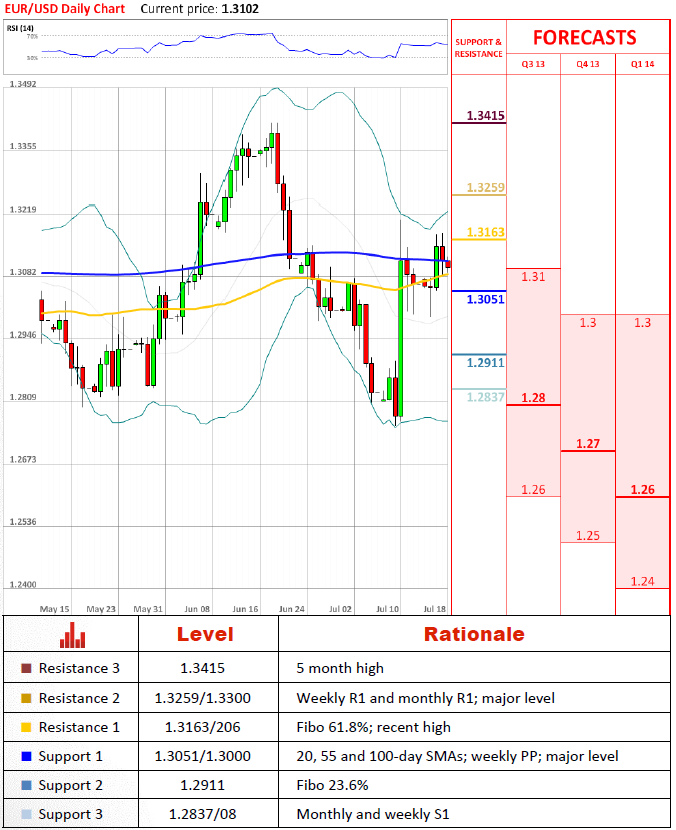Click the Support 3 light swatch
Screen dimensions: 676x830
point(26,814)
